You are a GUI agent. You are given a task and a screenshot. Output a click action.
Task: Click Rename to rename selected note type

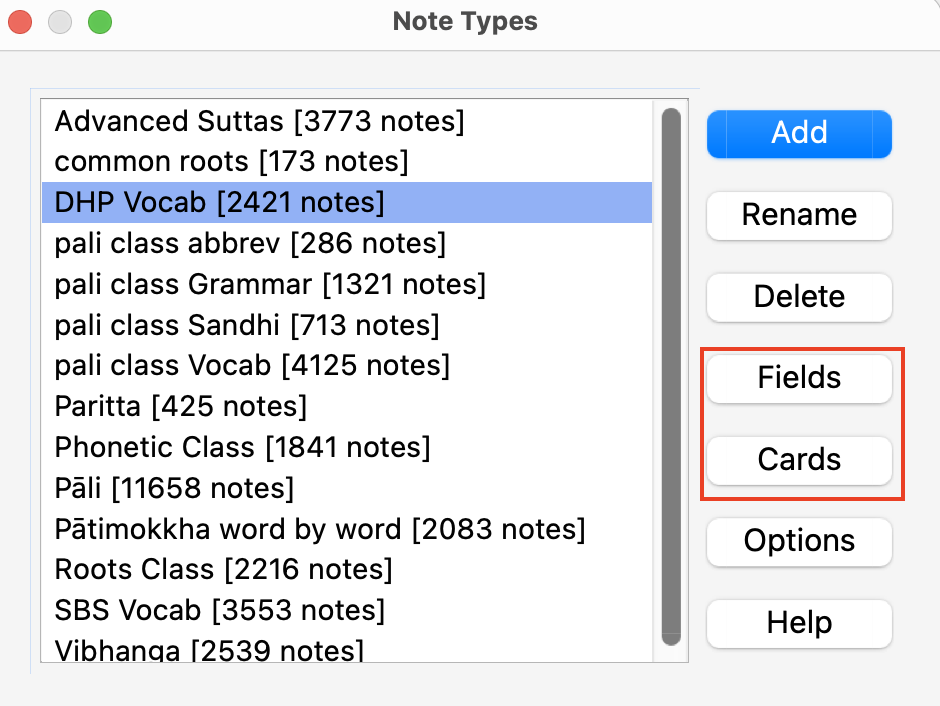coord(798,215)
